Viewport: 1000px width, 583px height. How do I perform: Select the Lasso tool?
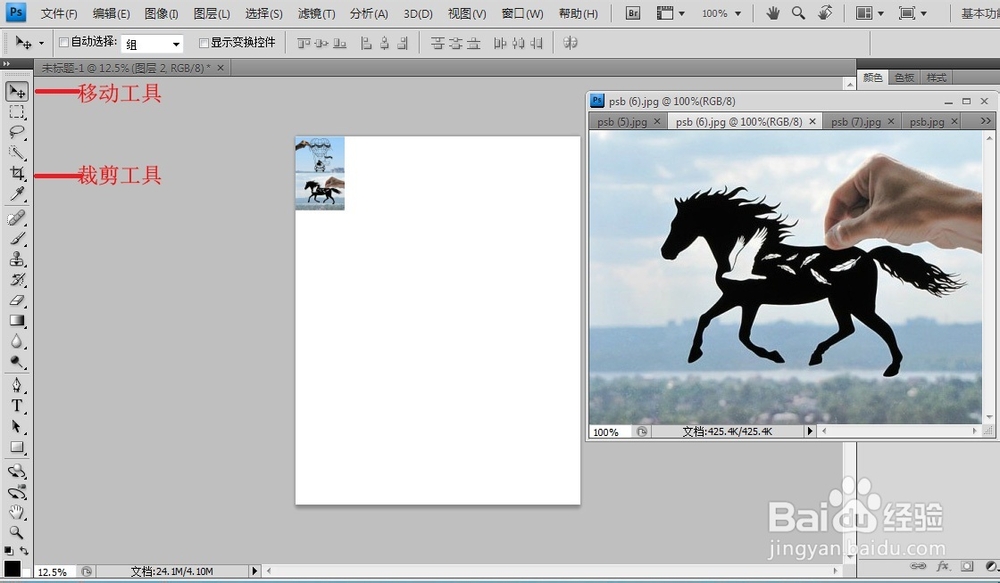click(x=17, y=133)
